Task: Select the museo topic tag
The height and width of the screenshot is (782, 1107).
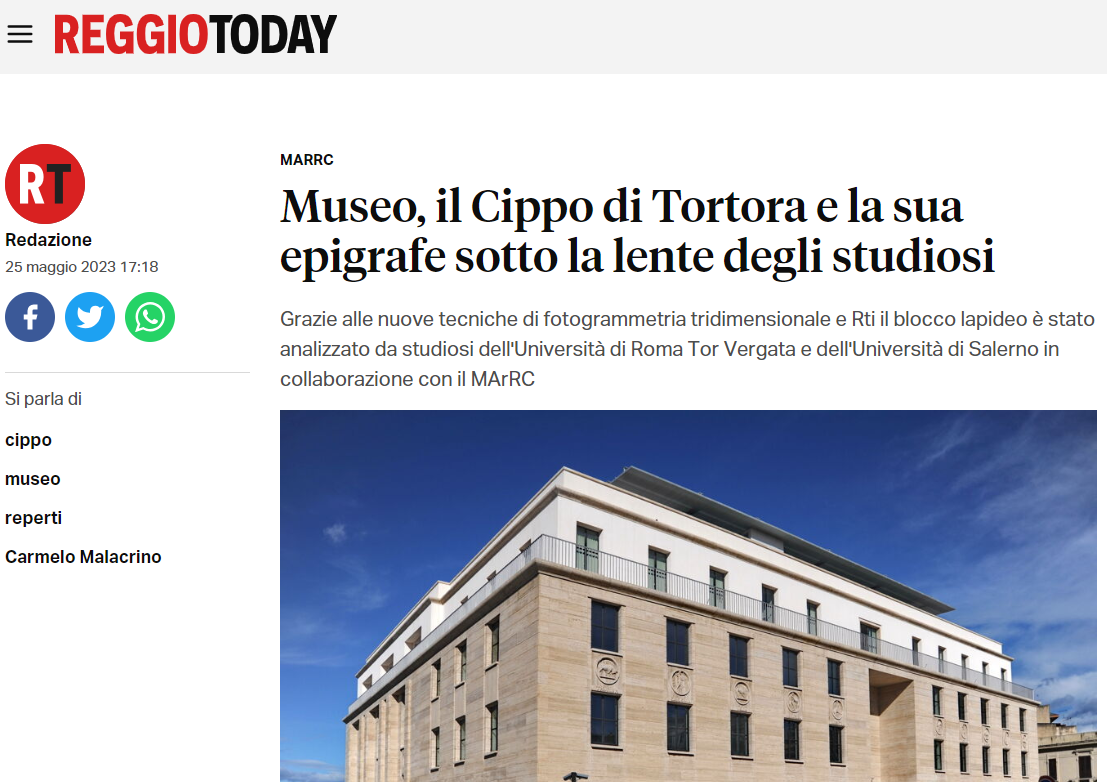Action: tap(32, 479)
